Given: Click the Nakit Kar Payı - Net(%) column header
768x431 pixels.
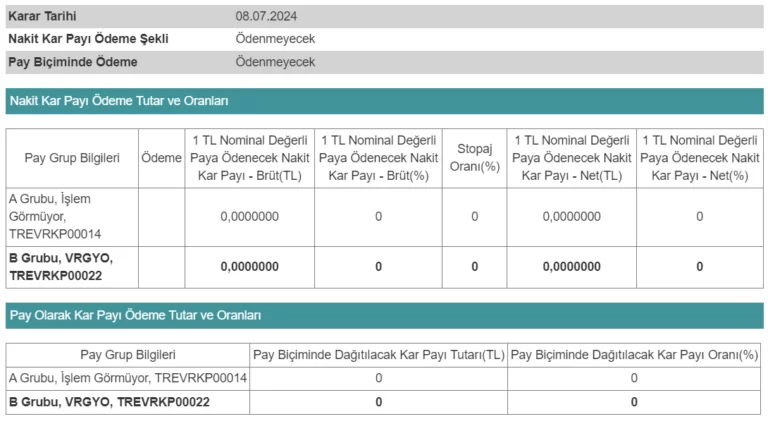Looking at the screenshot, I should click(699, 158).
